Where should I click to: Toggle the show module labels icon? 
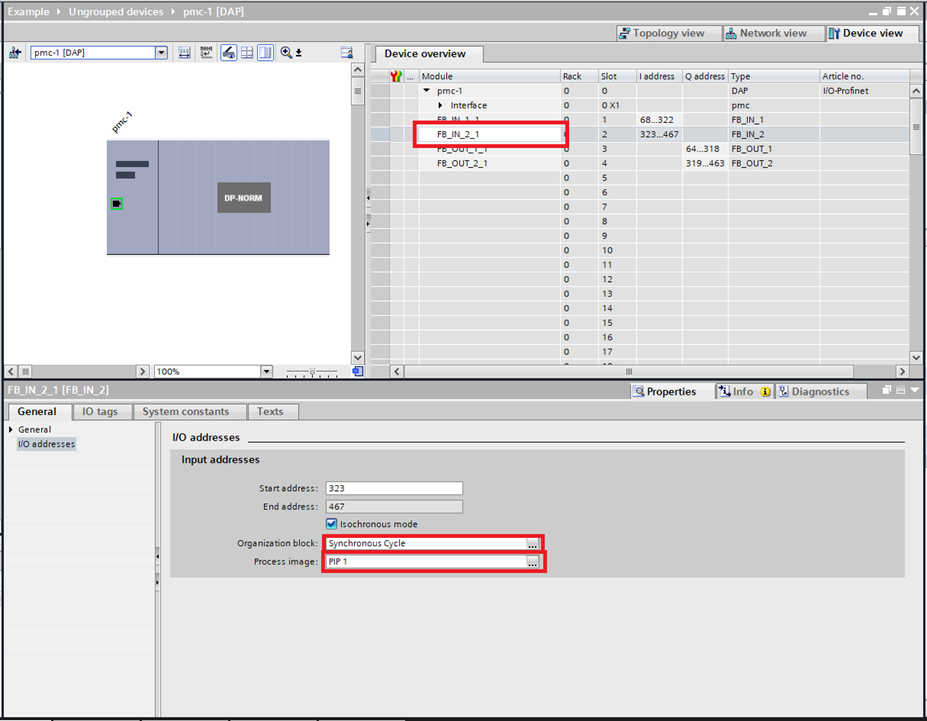tap(205, 53)
